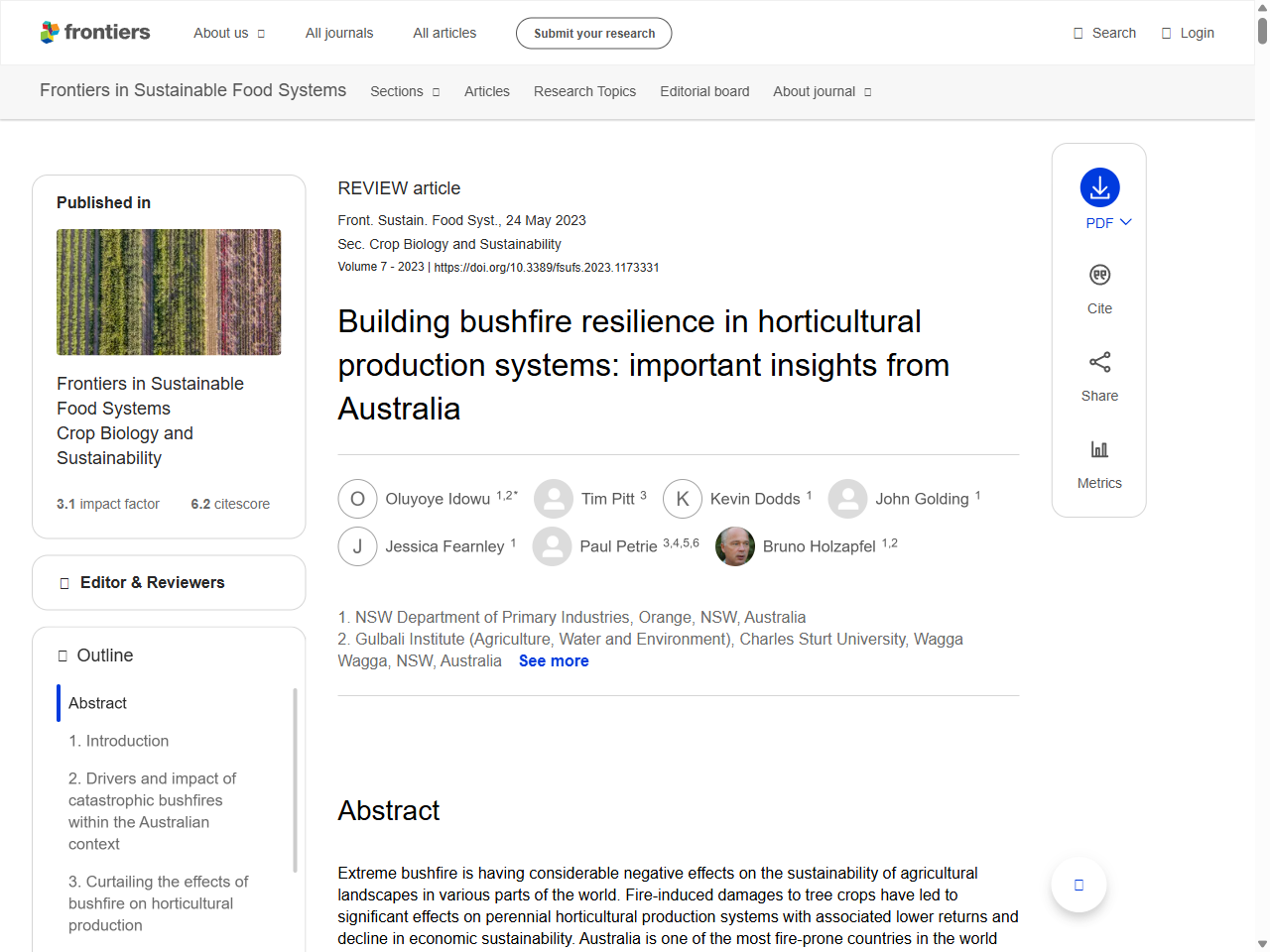Click author Tim Pitt's name
This screenshot has width=1270, height=952.
(x=608, y=499)
